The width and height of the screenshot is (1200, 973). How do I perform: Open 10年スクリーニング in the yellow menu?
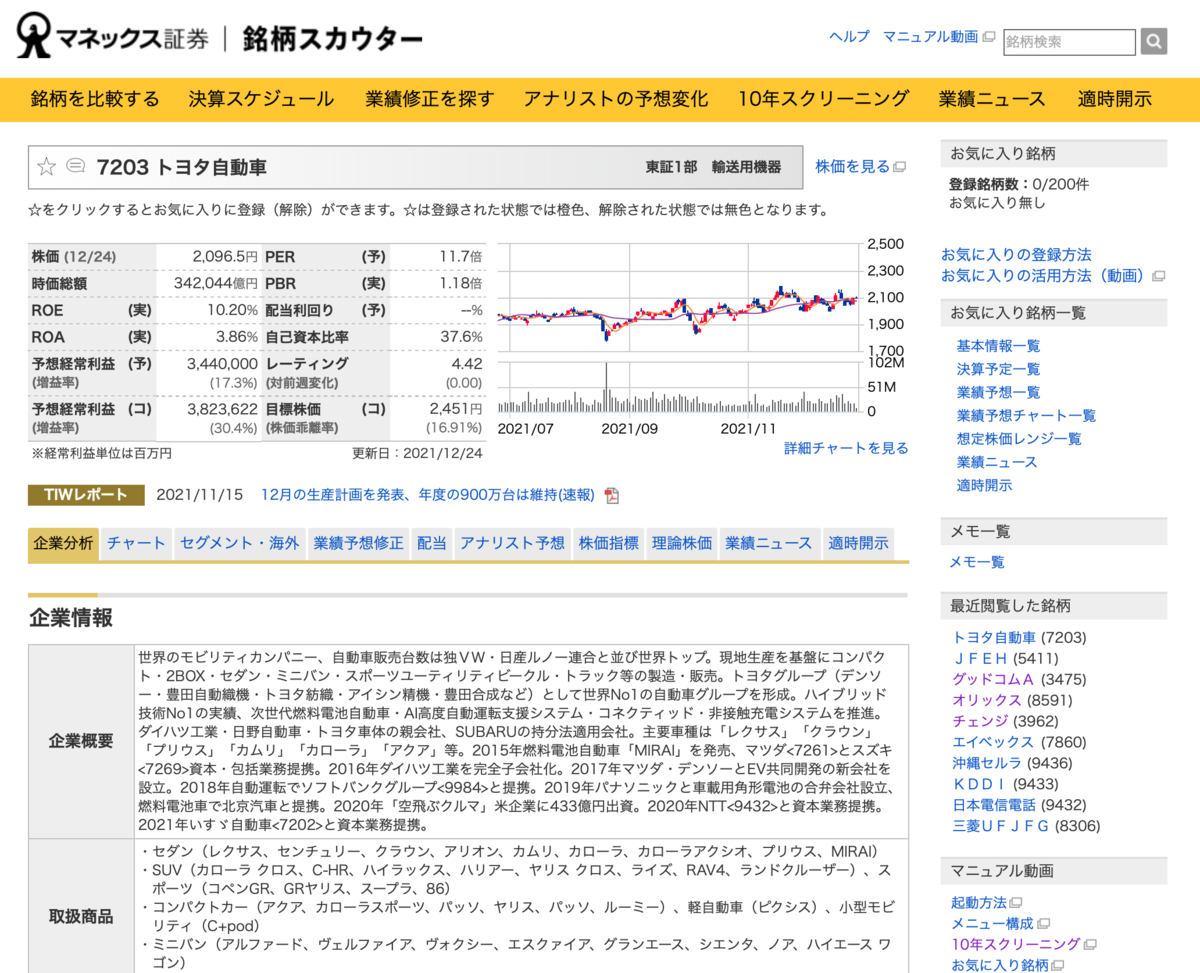pos(824,99)
